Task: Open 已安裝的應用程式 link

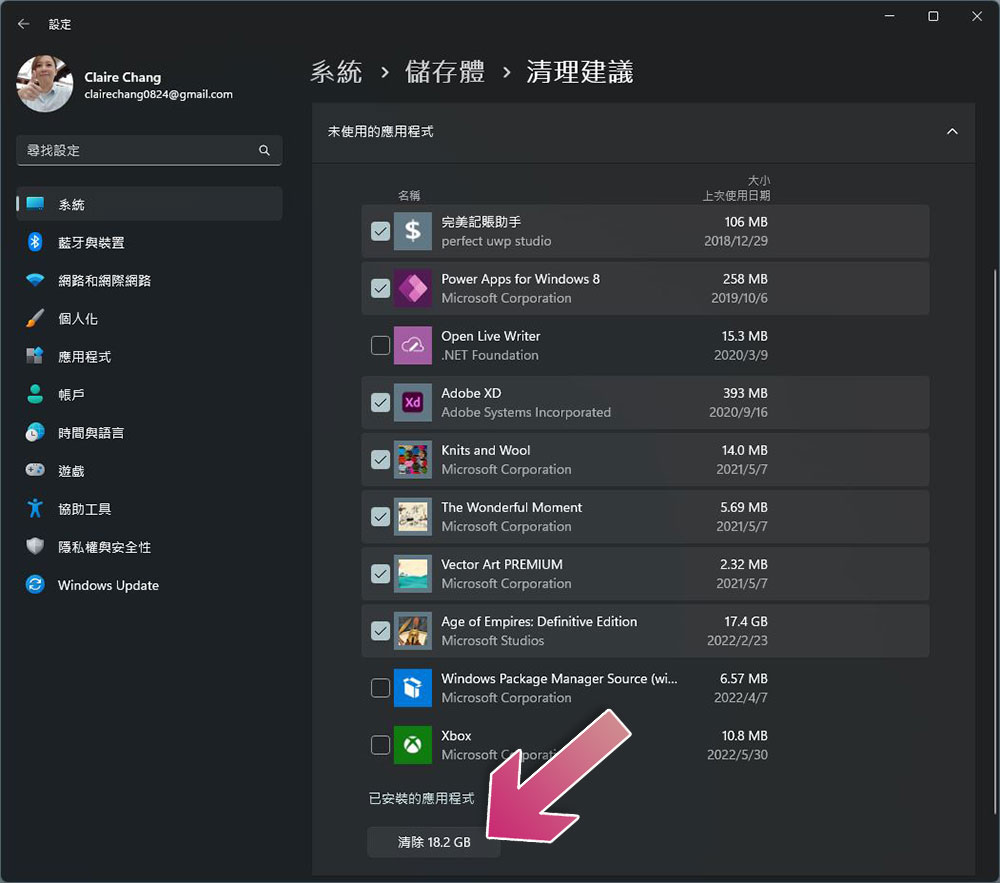Action: [422, 798]
